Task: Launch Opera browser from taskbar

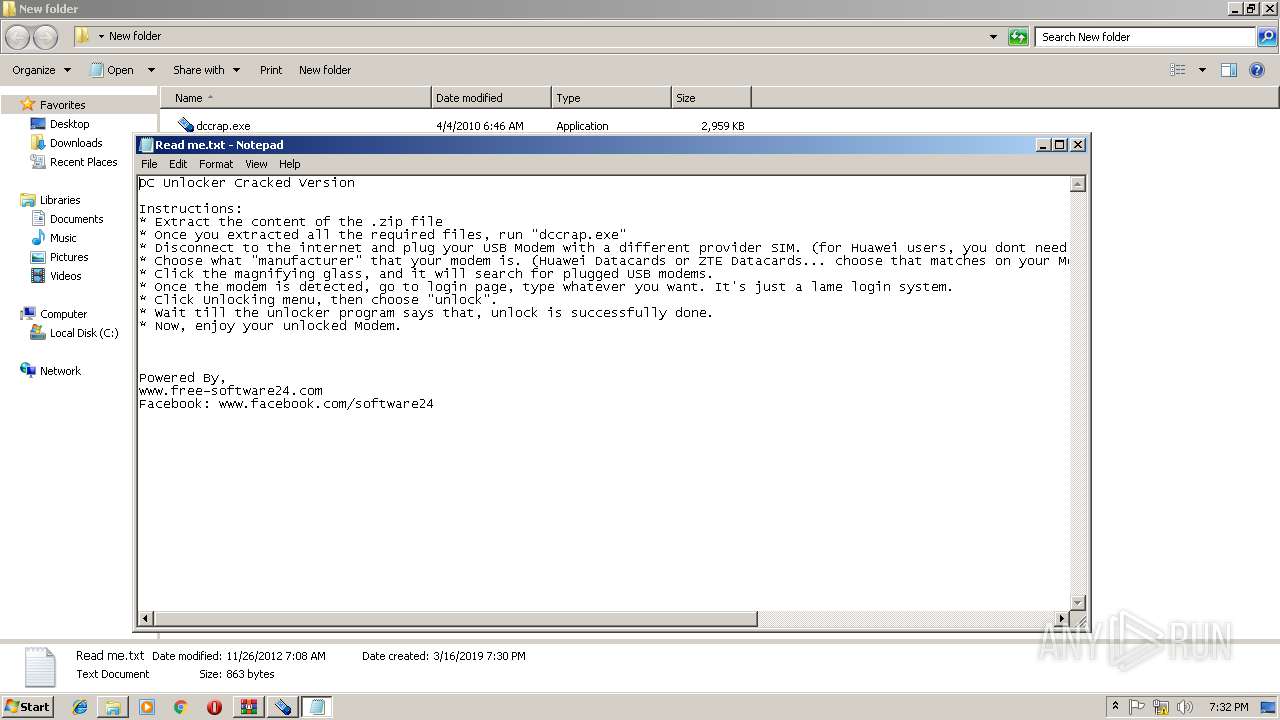Action: click(x=214, y=707)
